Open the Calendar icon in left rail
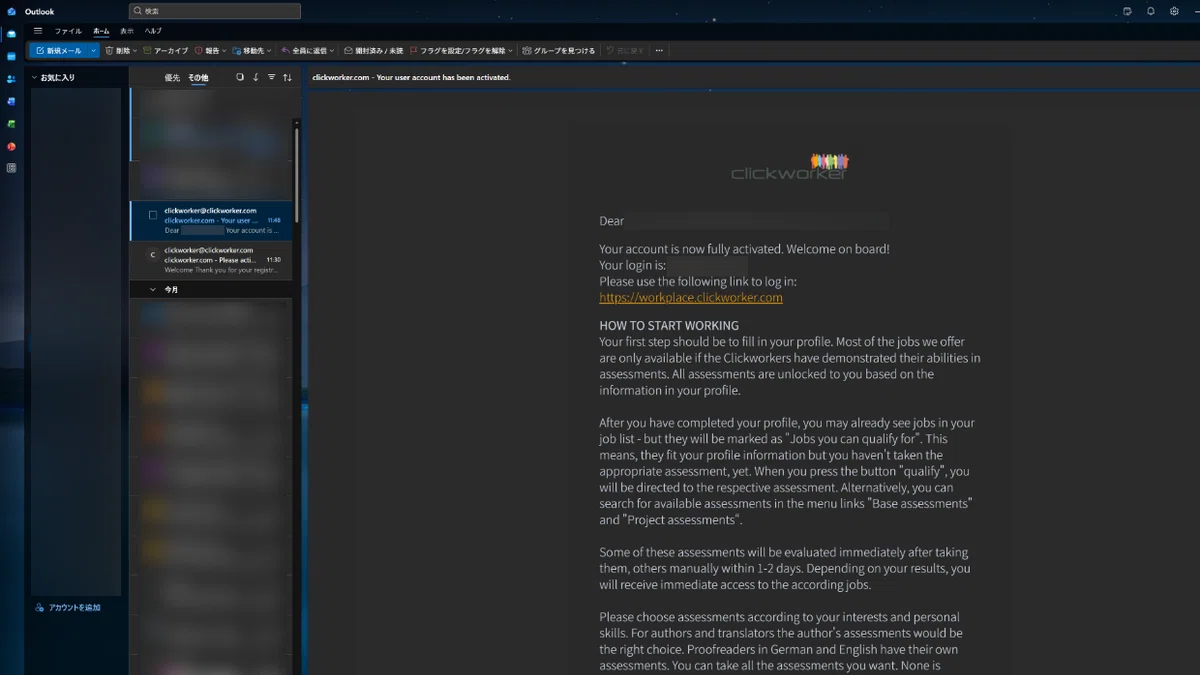Image resolution: width=1200 pixels, height=675 pixels. click(x=11, y=56)
